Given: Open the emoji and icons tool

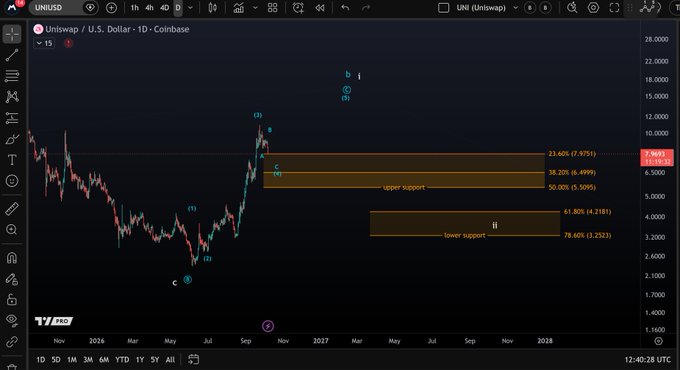Looking at the screenshot, I should (12, 181).
